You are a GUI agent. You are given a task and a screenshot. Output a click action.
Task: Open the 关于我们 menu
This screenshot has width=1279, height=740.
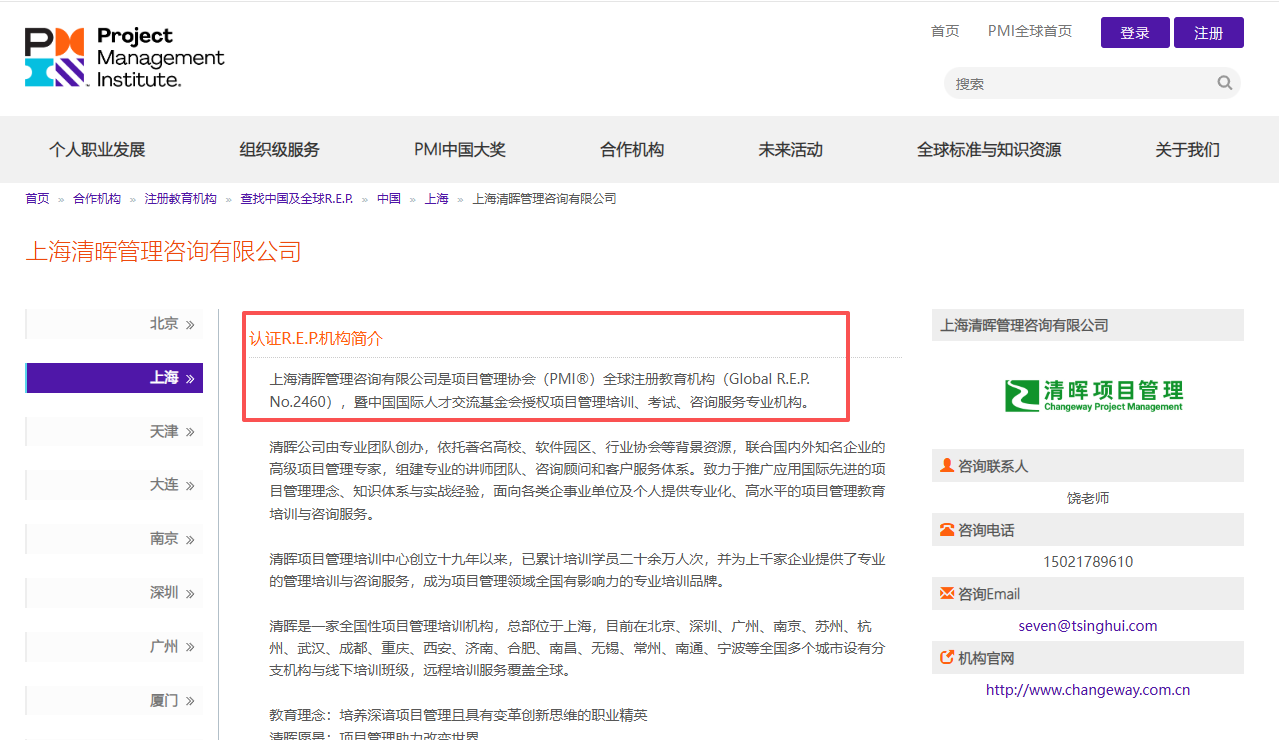[x=1187, y=150]
